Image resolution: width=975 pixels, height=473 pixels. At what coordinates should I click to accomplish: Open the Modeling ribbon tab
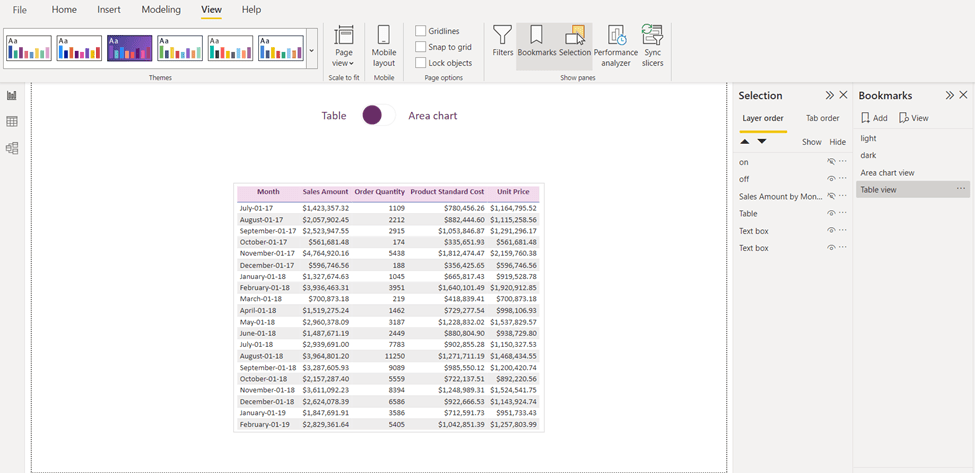pos(161,10)
